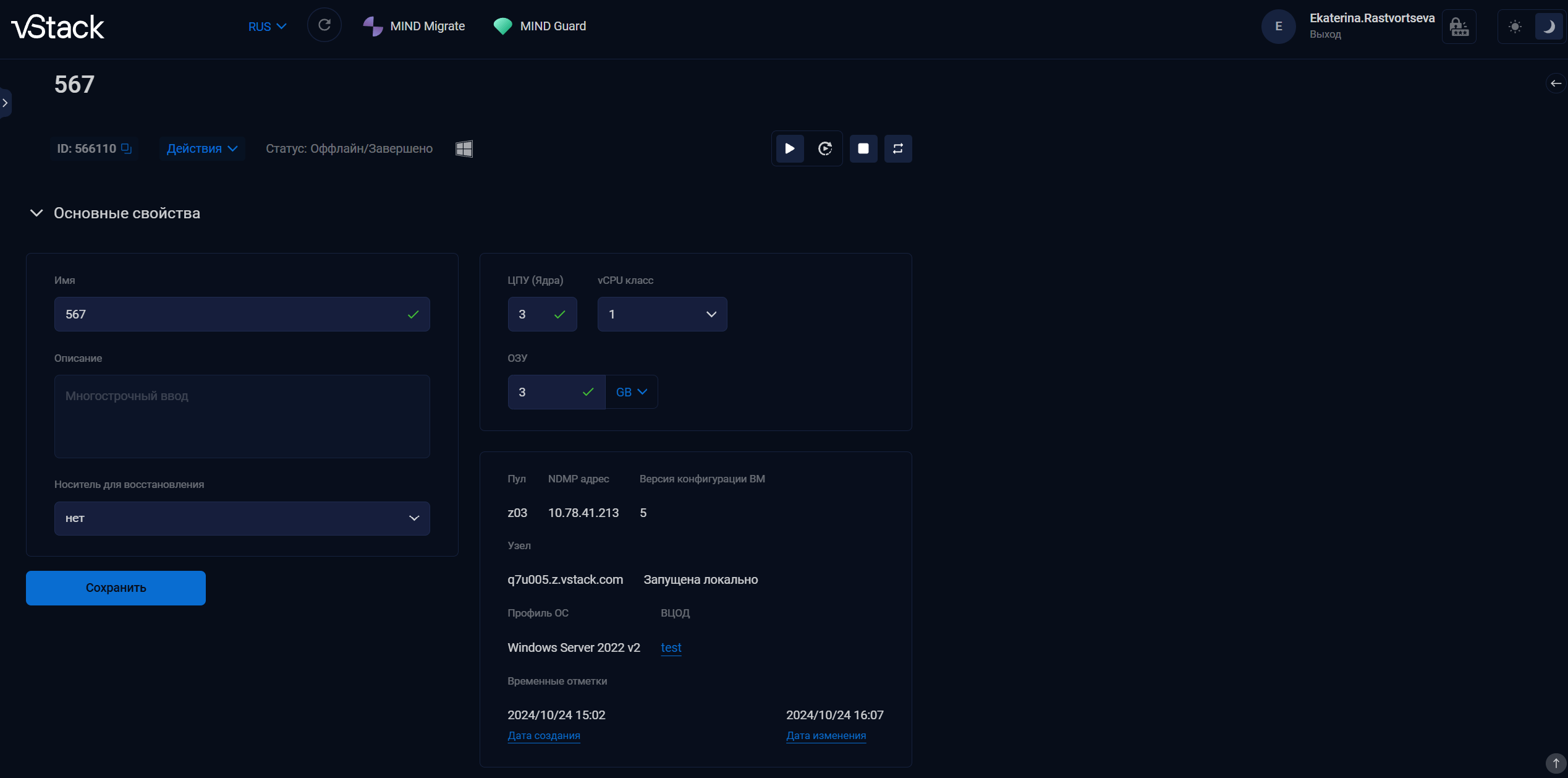1568x778 pixels.
Task: Click the refresh icon in header
Action: click(x=324, y=25)
